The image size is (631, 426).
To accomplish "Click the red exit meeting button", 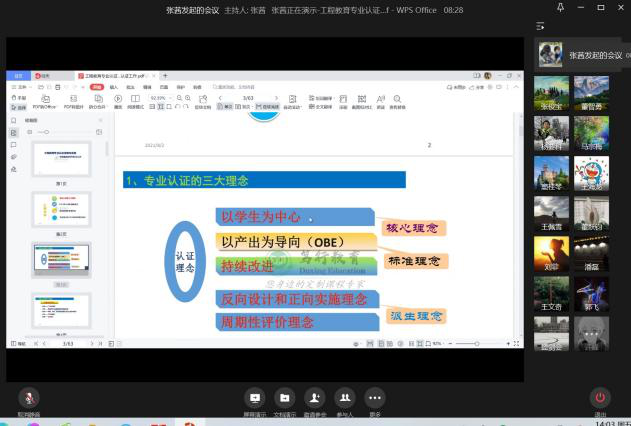I will pyautogui.click(x=600, y=398).
